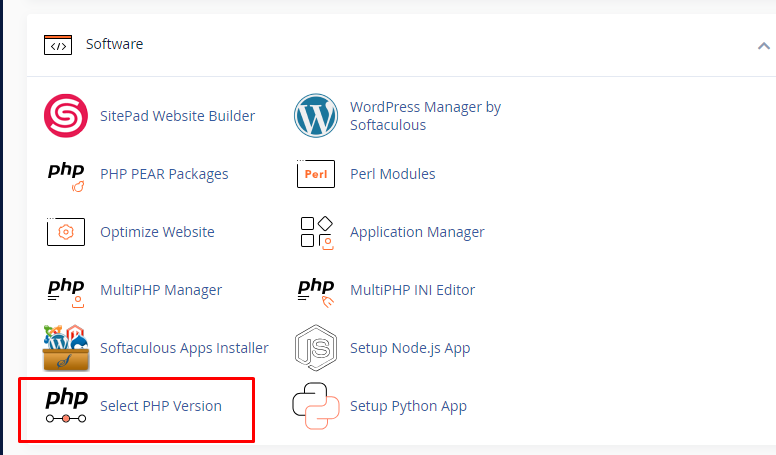
Task: Click the MultiPHP INI Editor icon
Action: tap(316, 292)
